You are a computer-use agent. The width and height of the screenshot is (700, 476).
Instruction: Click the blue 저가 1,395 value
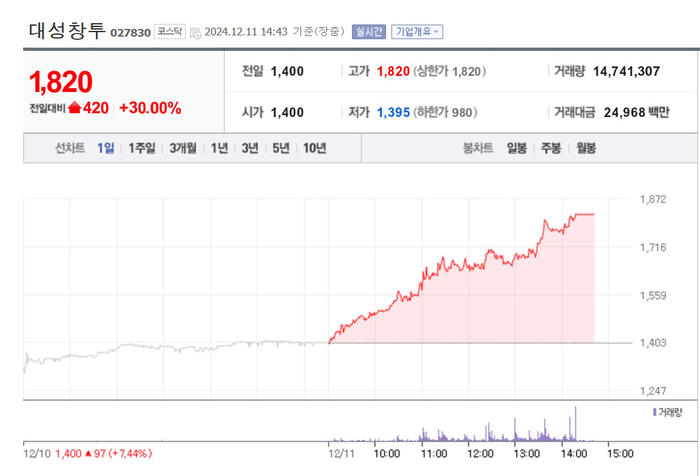pos(393,112)
